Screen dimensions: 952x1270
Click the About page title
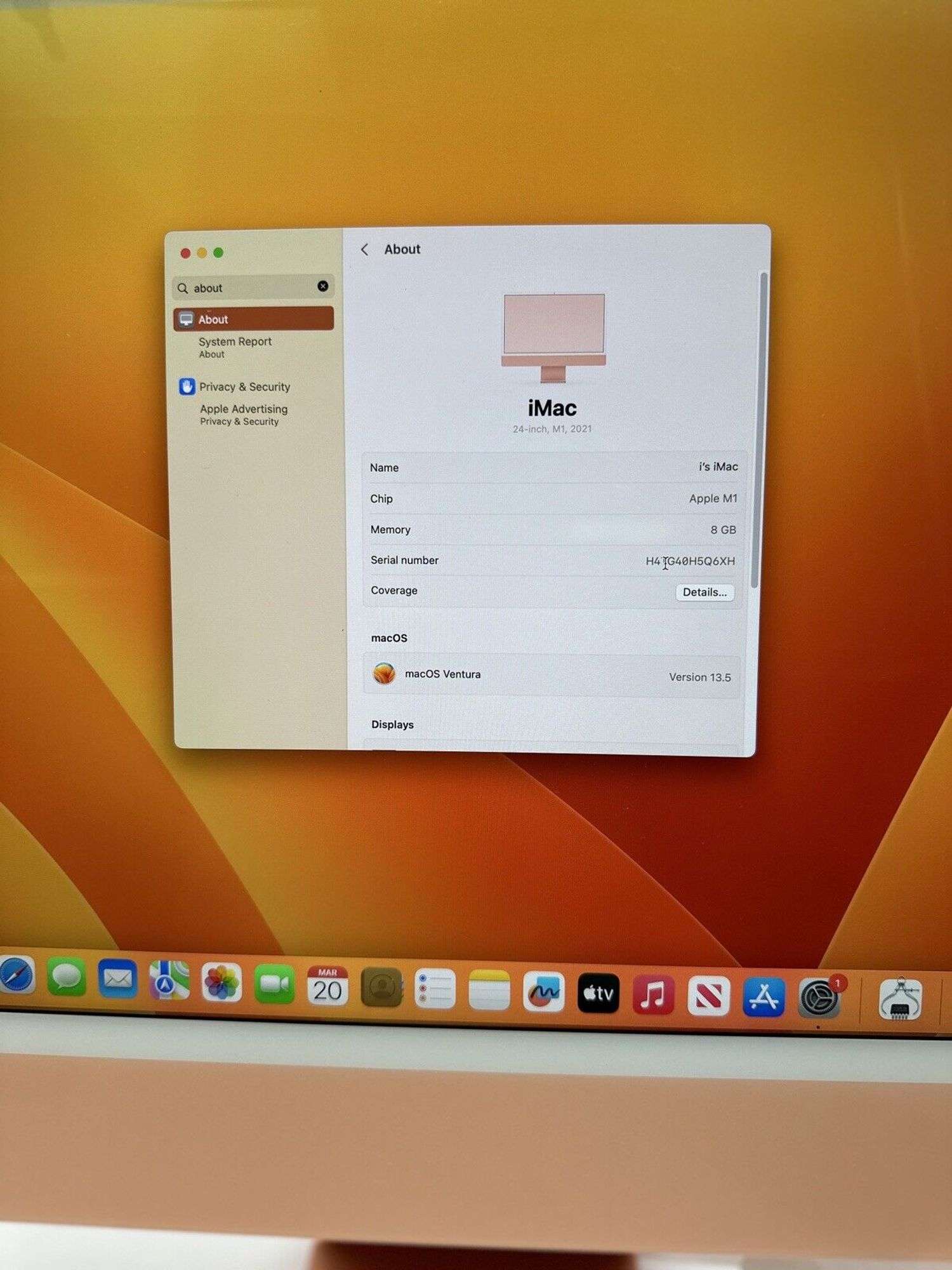[x=402, y=249]
